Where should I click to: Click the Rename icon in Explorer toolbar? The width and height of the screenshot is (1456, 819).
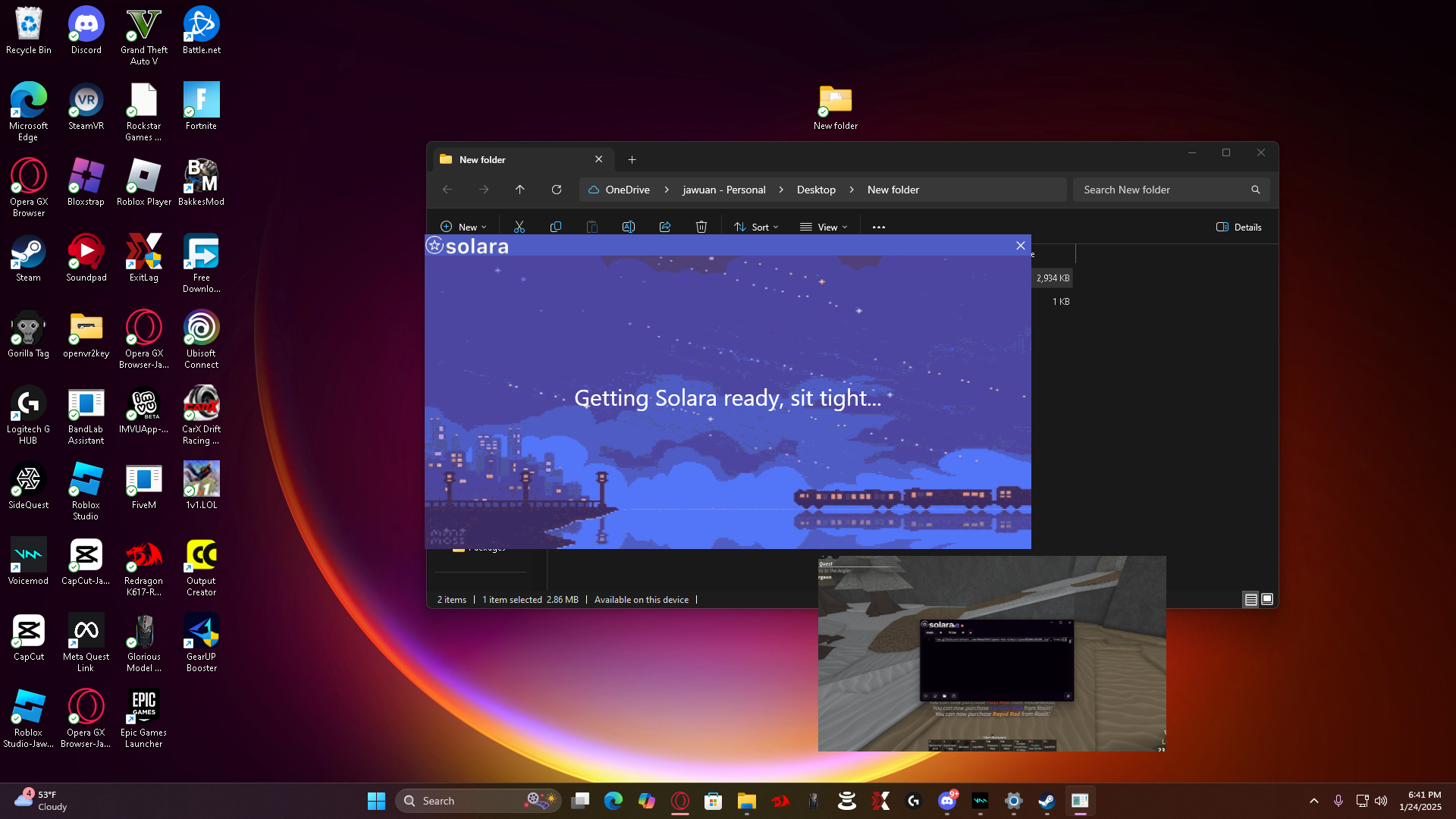tap(629, 227)
